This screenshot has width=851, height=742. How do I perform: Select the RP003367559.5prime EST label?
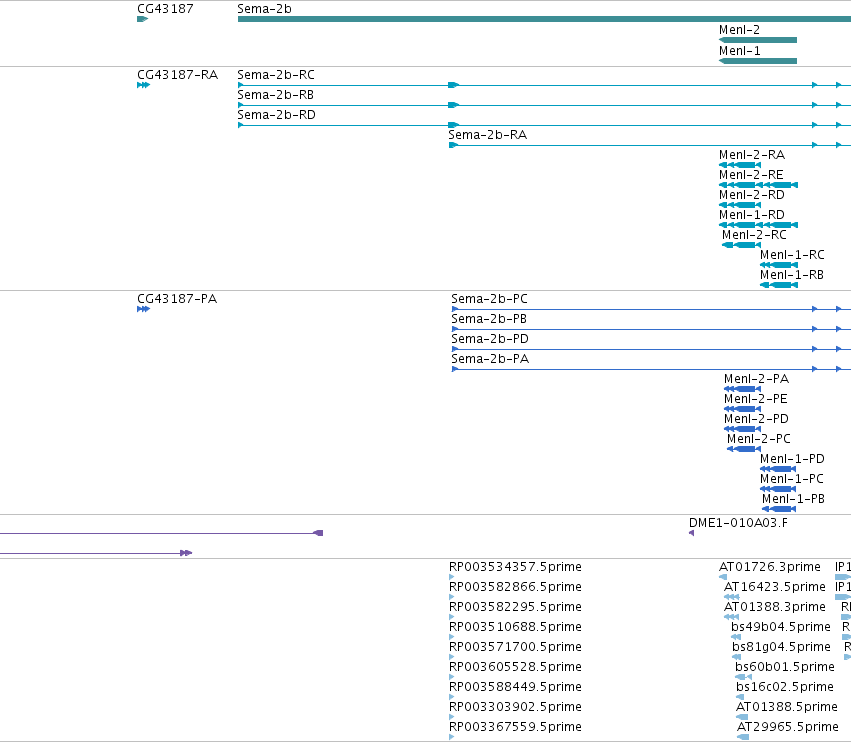[515, 727]
